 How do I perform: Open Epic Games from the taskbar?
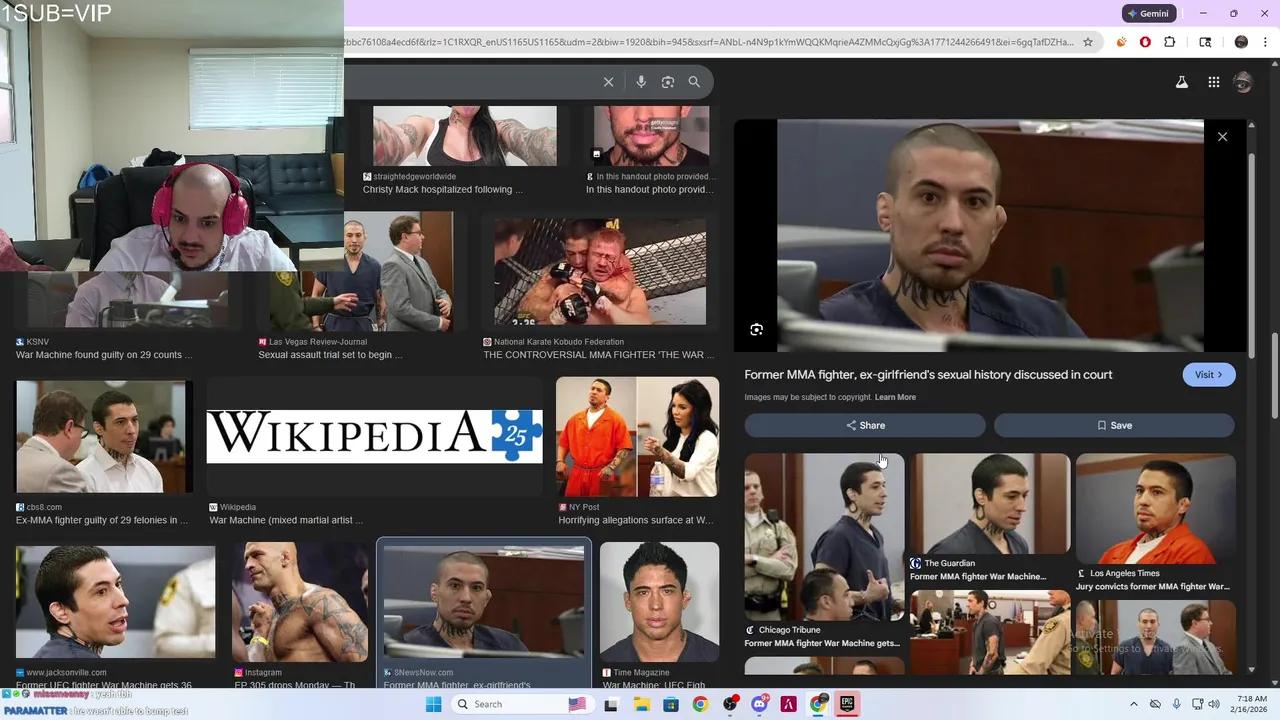[847, 704]
